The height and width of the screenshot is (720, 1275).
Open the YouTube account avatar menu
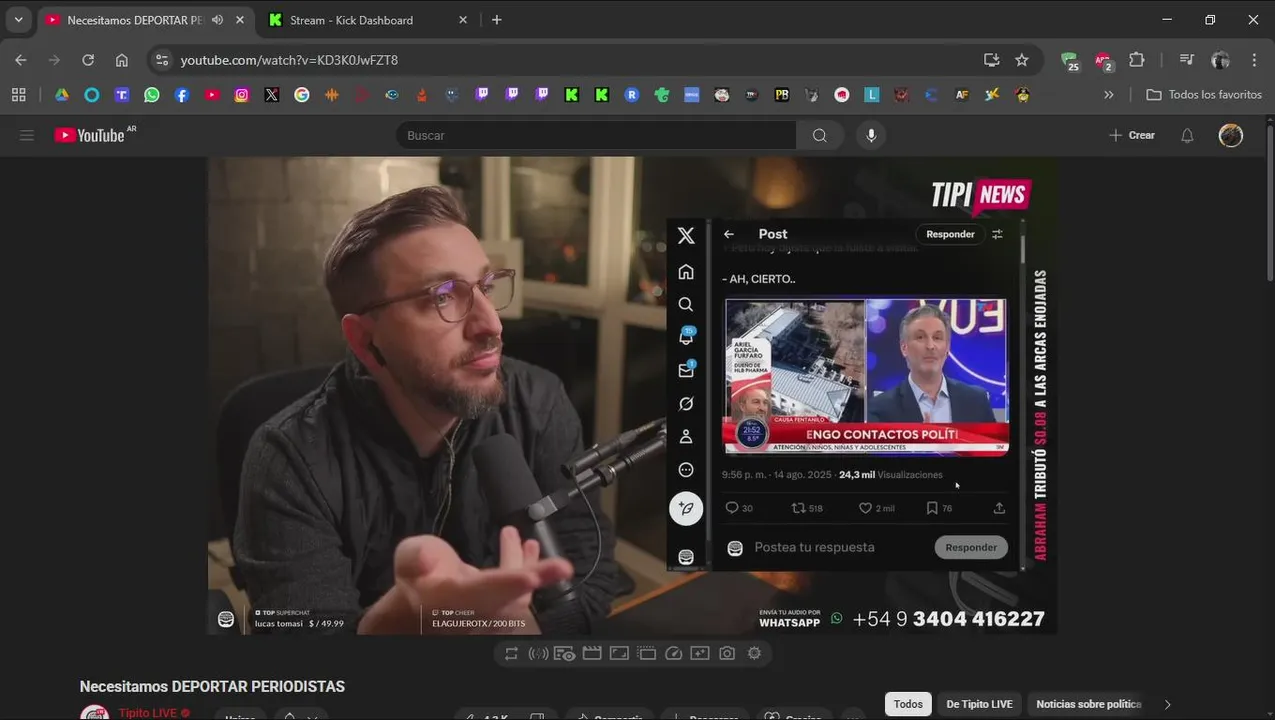[x=1231, y=135]
